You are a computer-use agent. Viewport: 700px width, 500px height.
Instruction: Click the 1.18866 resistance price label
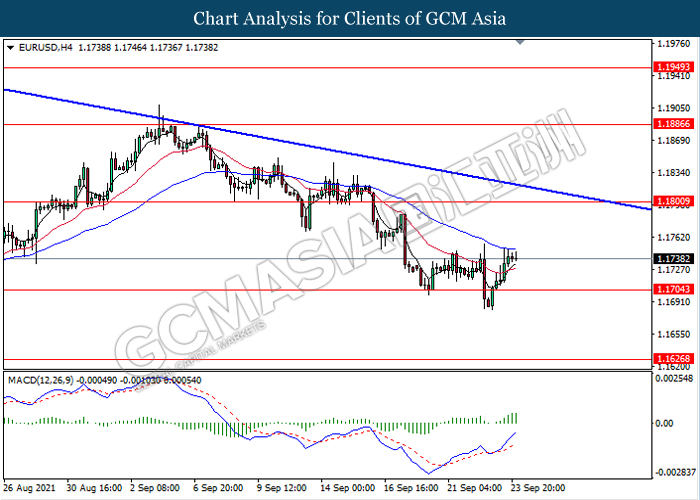pyautogui.click(x=674, y=124)
